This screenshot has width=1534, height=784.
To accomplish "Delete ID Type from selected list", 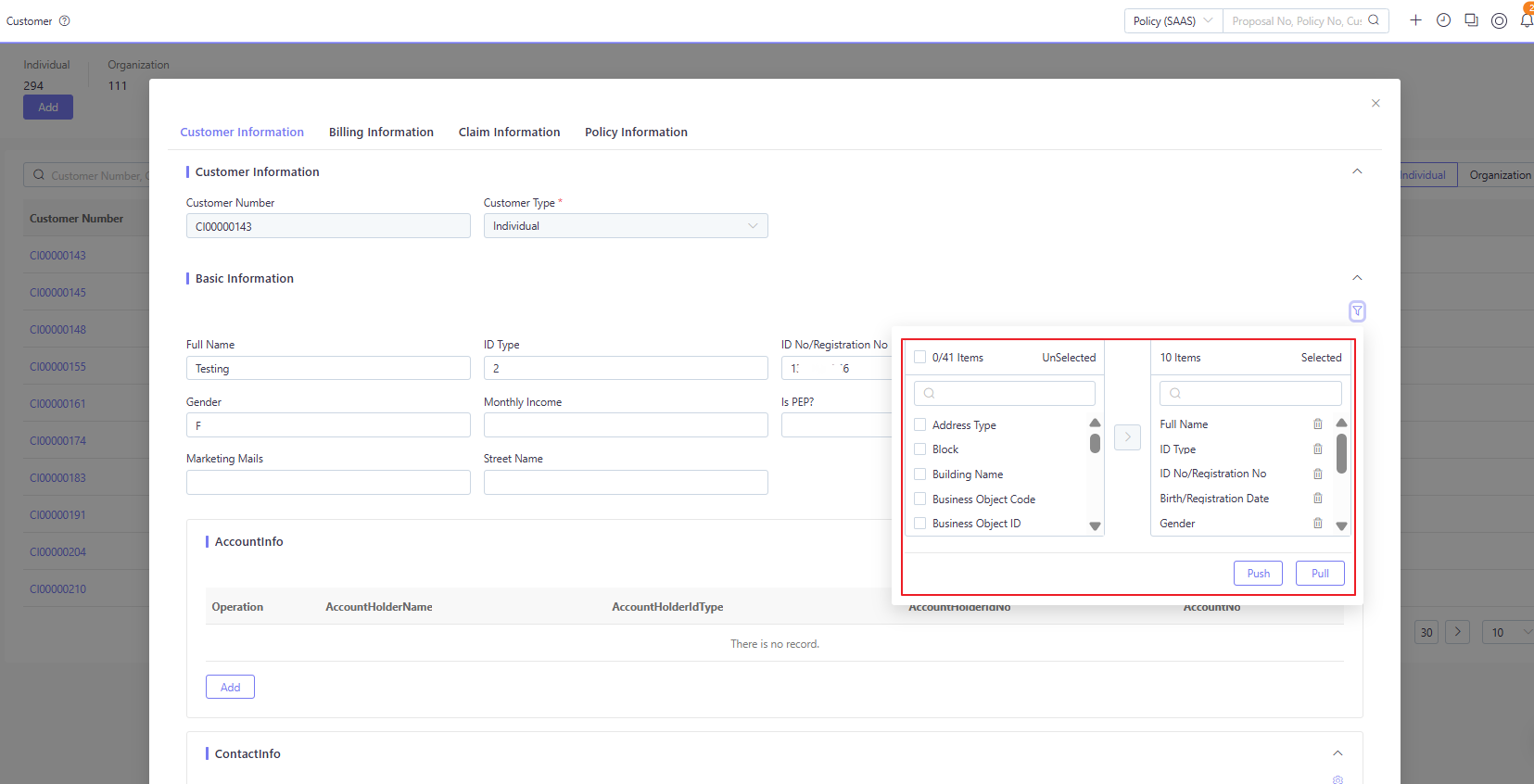I will [x=1317, y=449].
